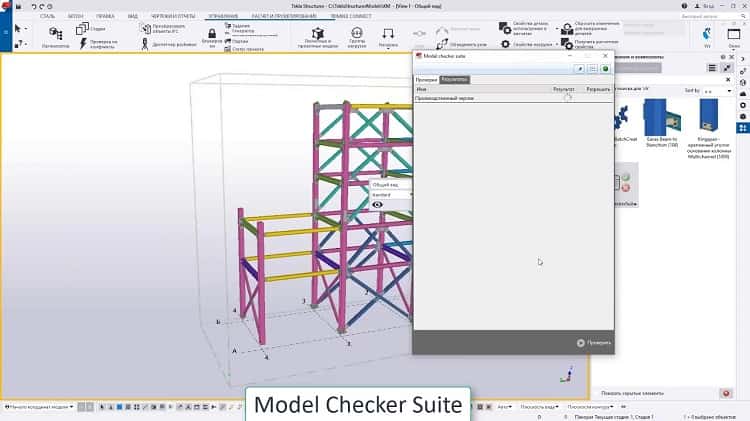Click the green status icon in Model checker suite
This screenshot has height=421, width=750.
(x=605, y=68)
